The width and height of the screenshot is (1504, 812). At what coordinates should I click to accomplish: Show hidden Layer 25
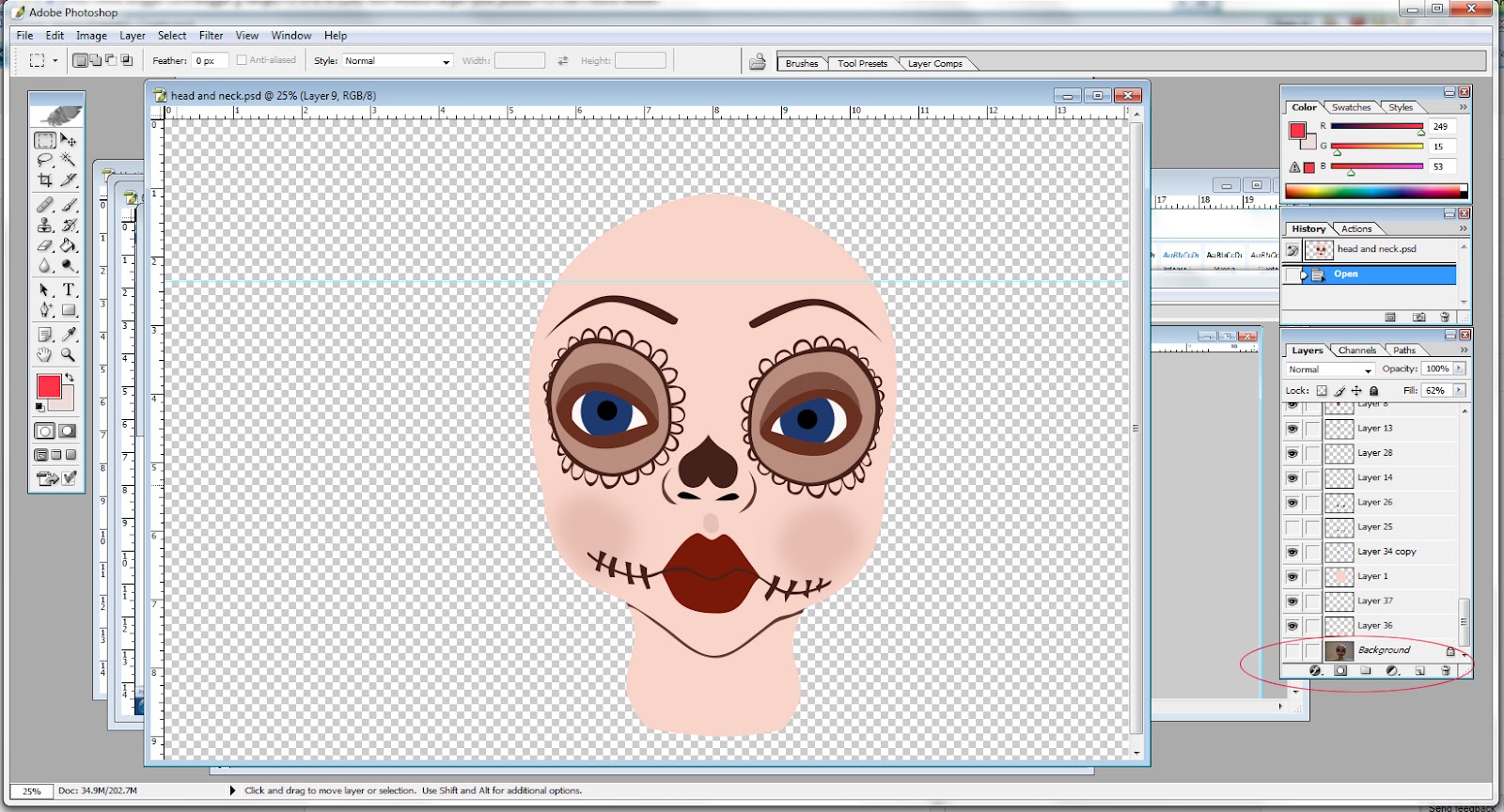1292,527
